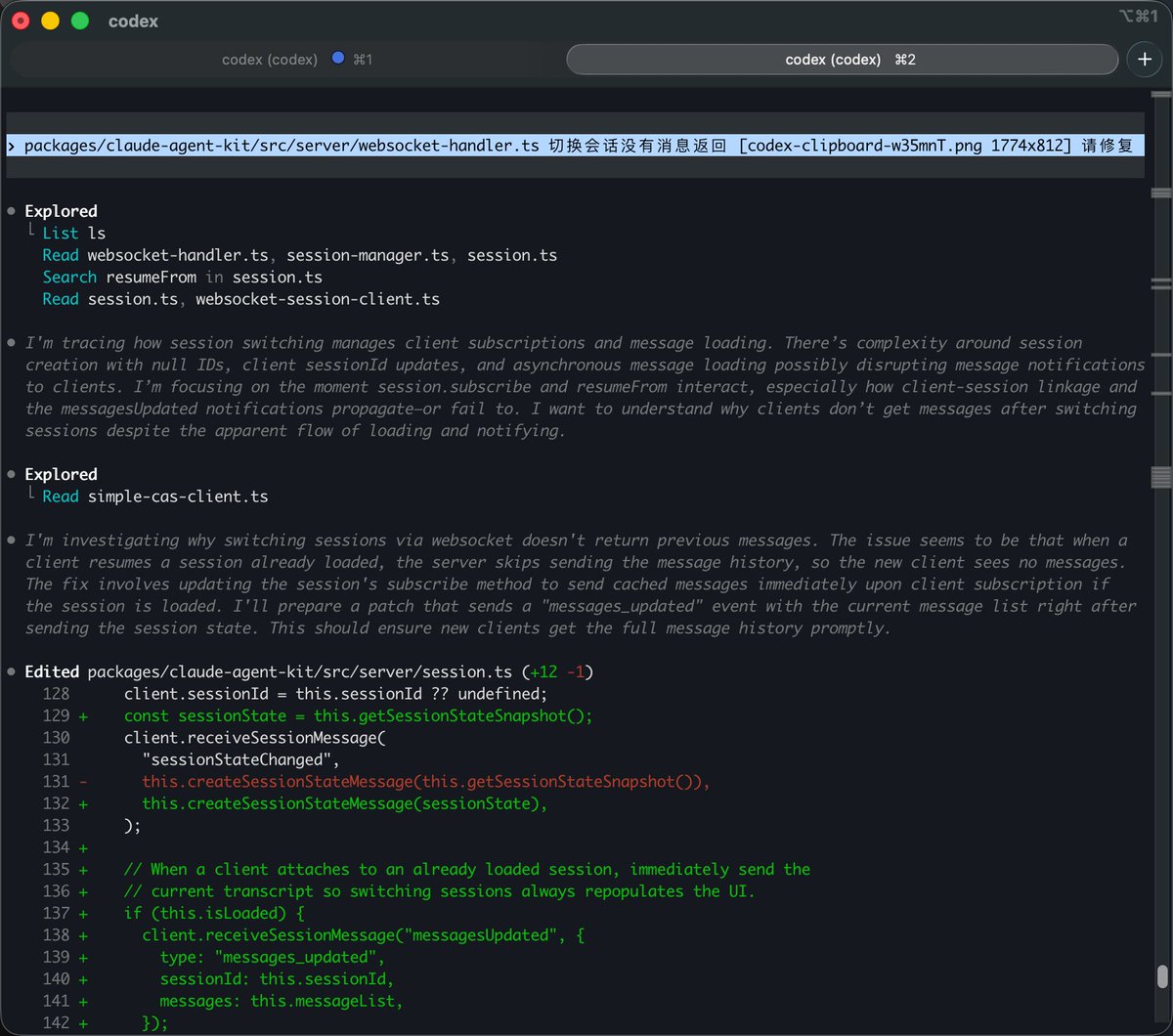Image resolution: width=1173 pixels, height=1036 pixels.
Task: Click added line 132 createSessionStateMessage(sessionState)
Action: 344,803
